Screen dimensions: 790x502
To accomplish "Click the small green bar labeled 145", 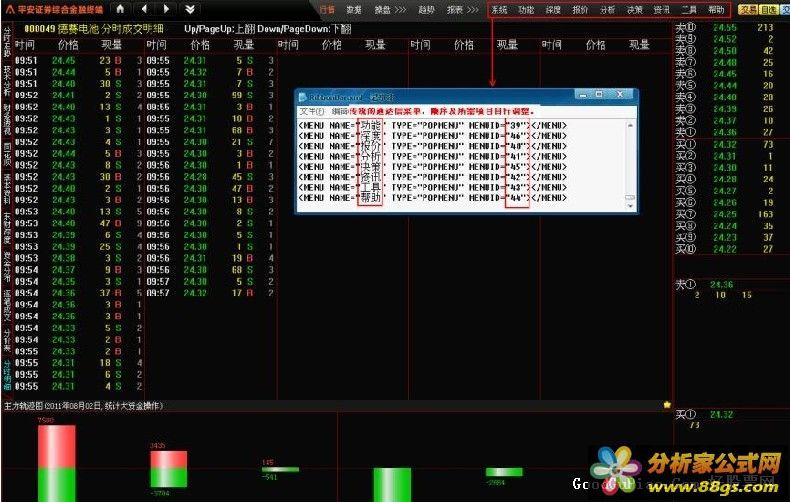I will click(281, 470).
